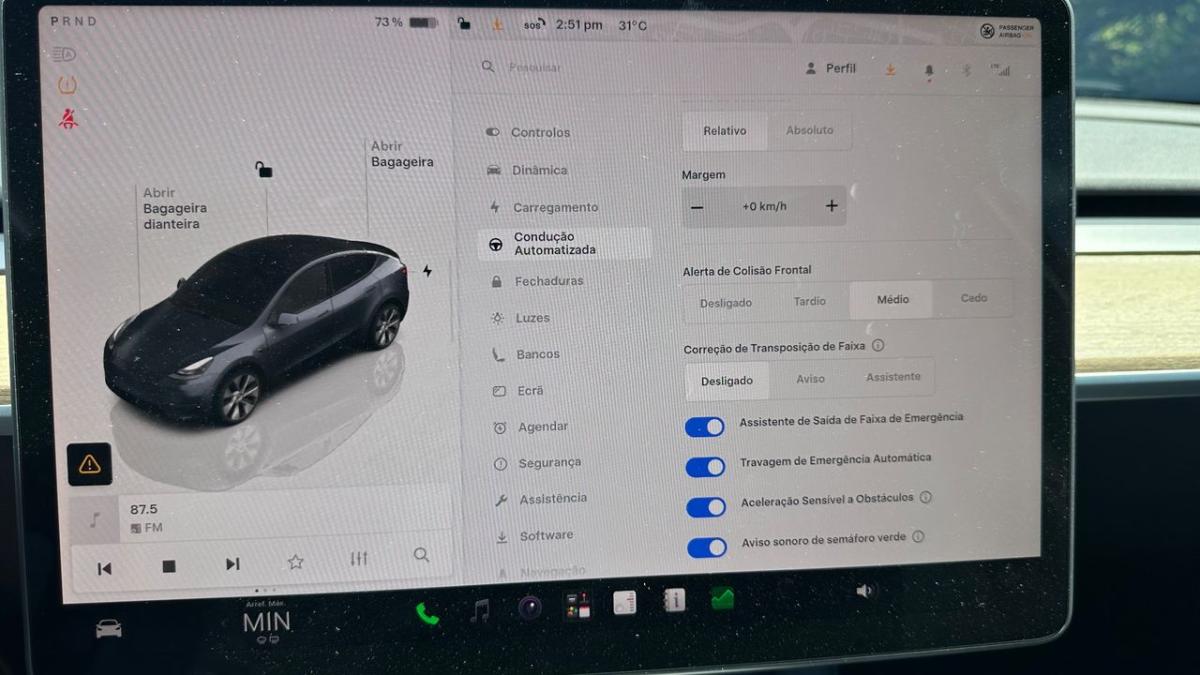This screenshot has height=675, width=1200.
Task: Stop the FM radio playback
Action: tap(169, 566)
